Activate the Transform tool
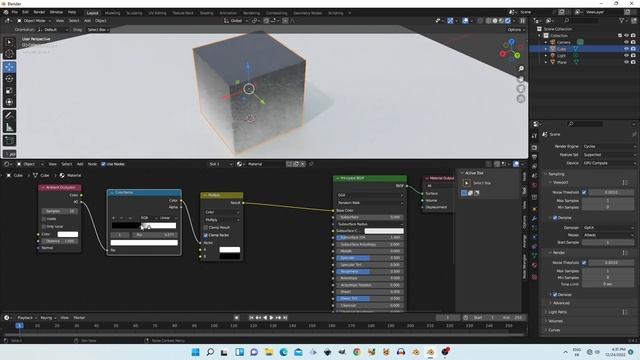Screen dimensions: 640x360 point(9,102)
